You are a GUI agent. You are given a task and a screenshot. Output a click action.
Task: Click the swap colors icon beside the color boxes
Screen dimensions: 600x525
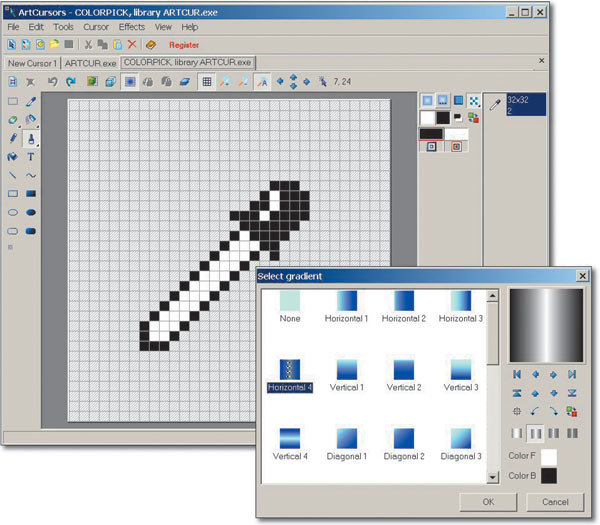point(473,118)
